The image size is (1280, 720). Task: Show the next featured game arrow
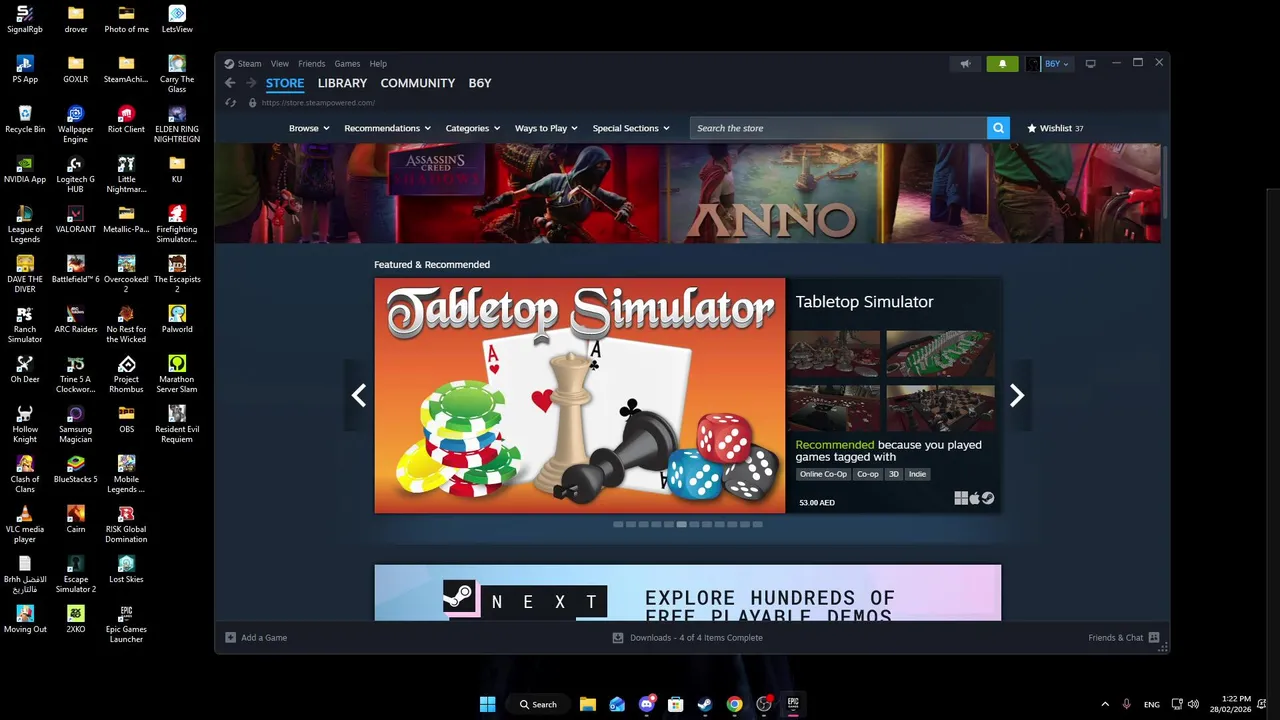click(x=1016, y=396)
